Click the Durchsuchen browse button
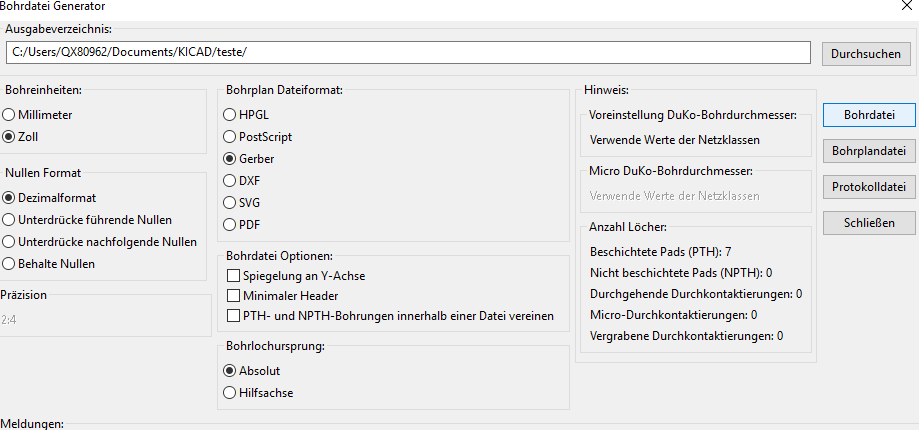The image size is (919, 430). point(866,54)
